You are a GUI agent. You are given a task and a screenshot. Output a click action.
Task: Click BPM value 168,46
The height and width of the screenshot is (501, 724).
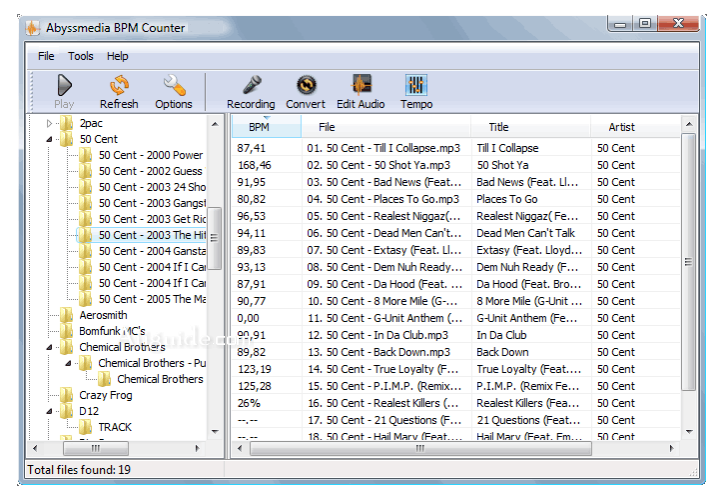tap(254, 165)
